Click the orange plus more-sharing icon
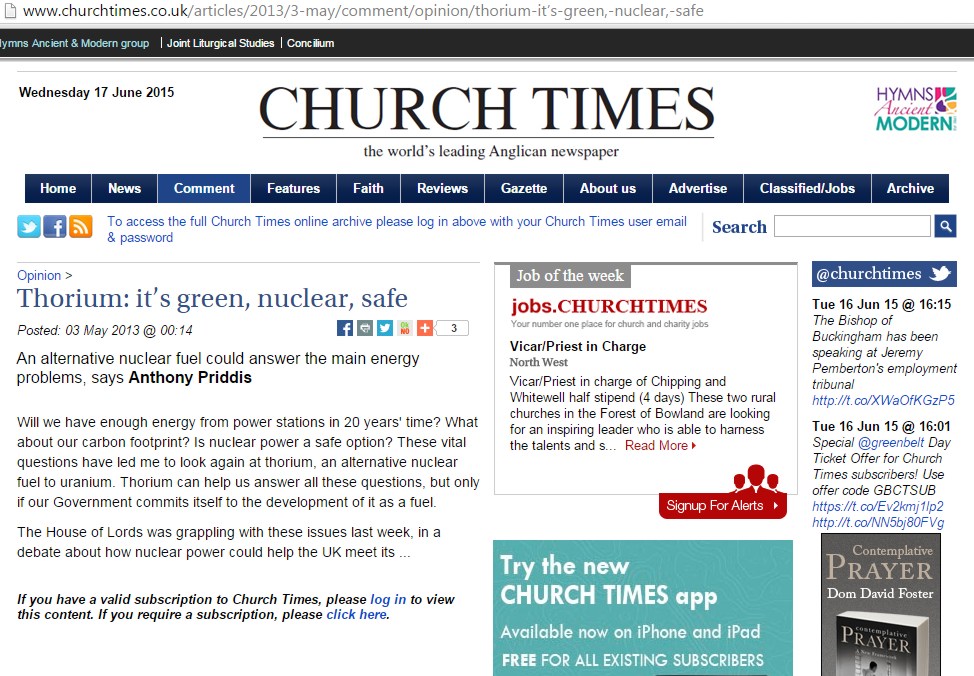 click(x=424, y=328)
